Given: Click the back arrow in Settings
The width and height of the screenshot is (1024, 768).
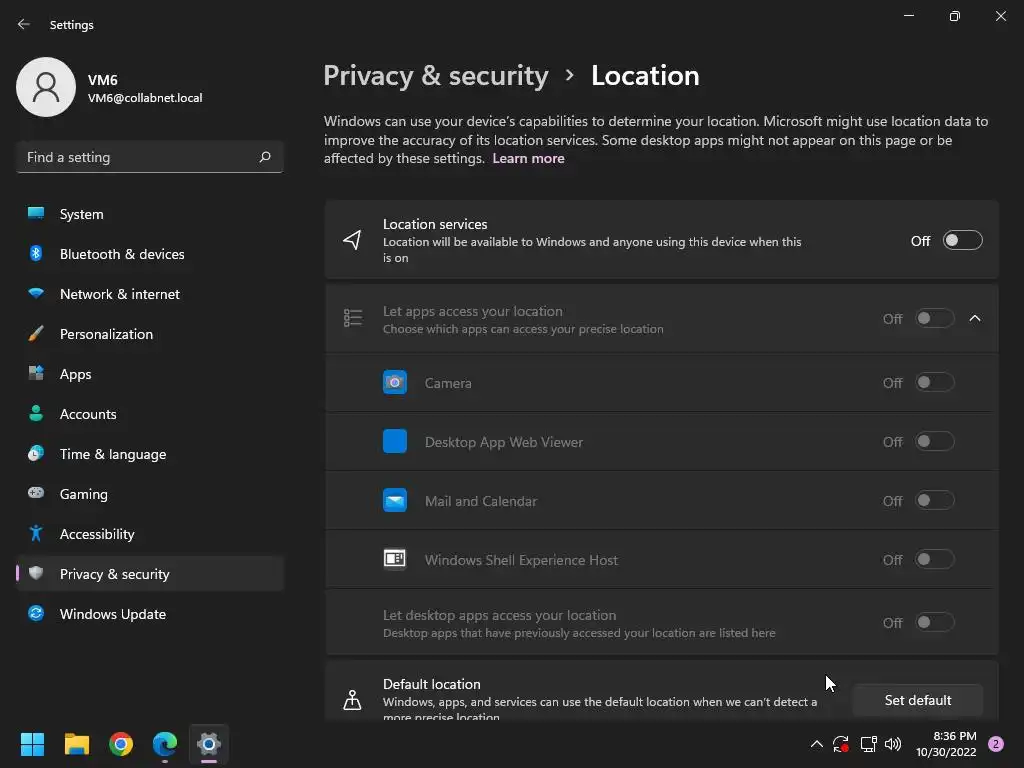Looking at the screenshot, I should (x=24, y=24).
